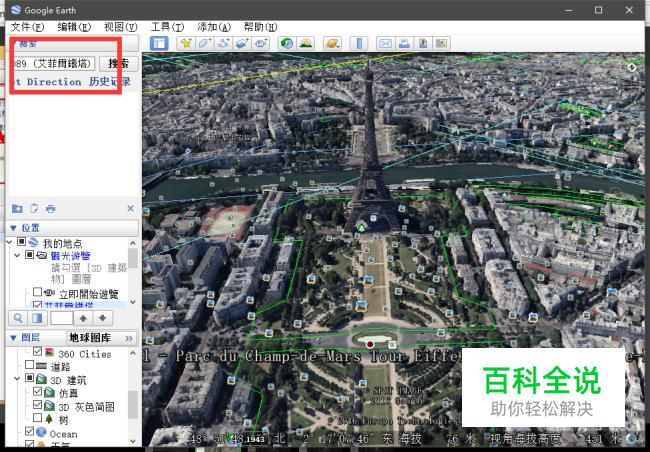Check the 立即開始遊覽 checkbox
Viewport: 650px width, 452px height.
(37, 292)
